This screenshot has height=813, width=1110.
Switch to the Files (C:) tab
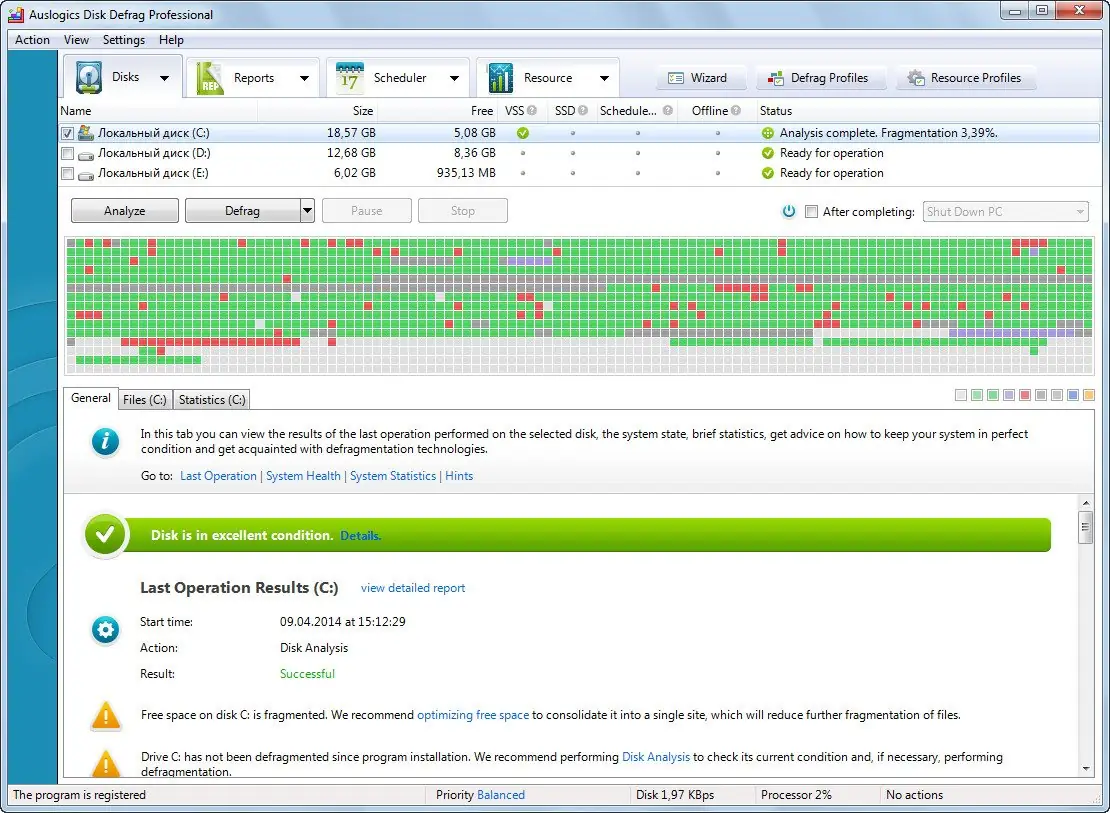pyautogui.click(x=144, y=399)
